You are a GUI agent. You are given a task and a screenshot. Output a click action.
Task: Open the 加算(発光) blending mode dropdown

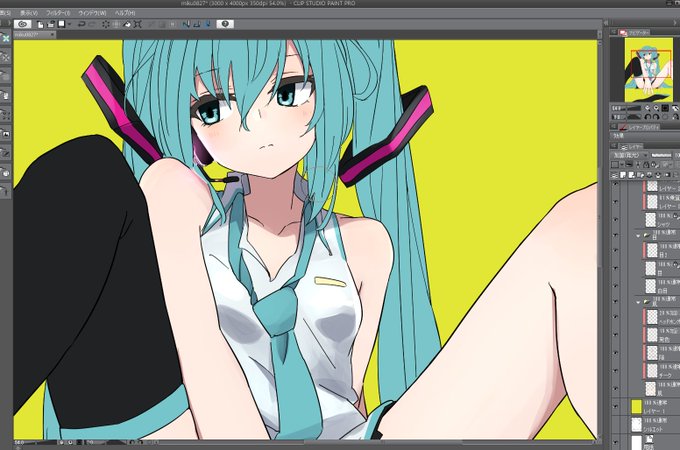629,155
